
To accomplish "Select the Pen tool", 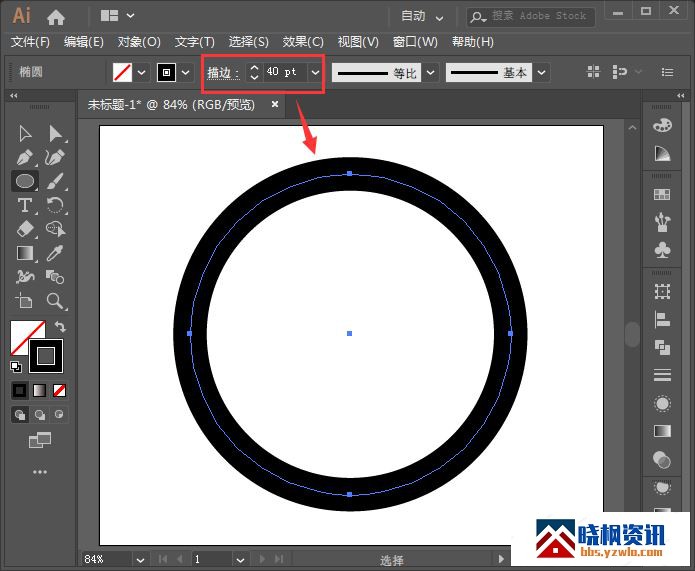I will coord(25,157).
